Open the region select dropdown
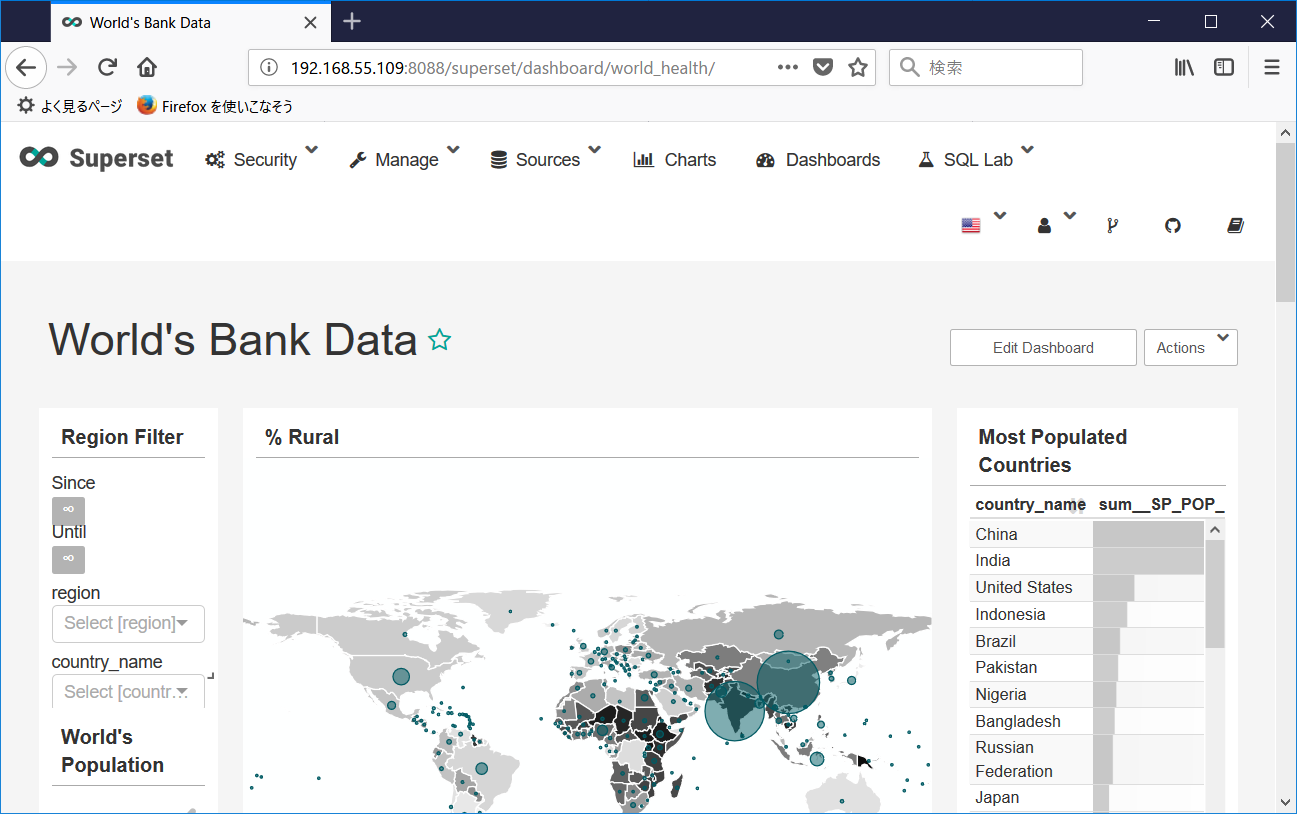Screen dimensions: 1297x814 point(128,623)
